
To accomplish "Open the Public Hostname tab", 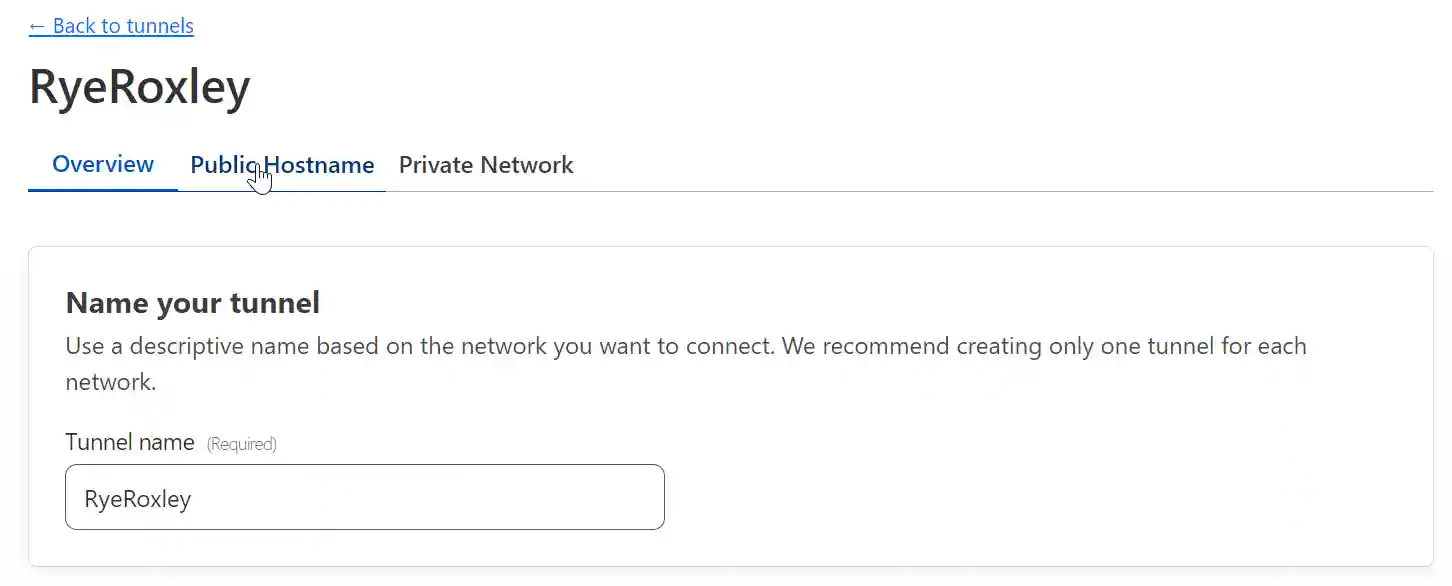I will click(x=282, y=165).
